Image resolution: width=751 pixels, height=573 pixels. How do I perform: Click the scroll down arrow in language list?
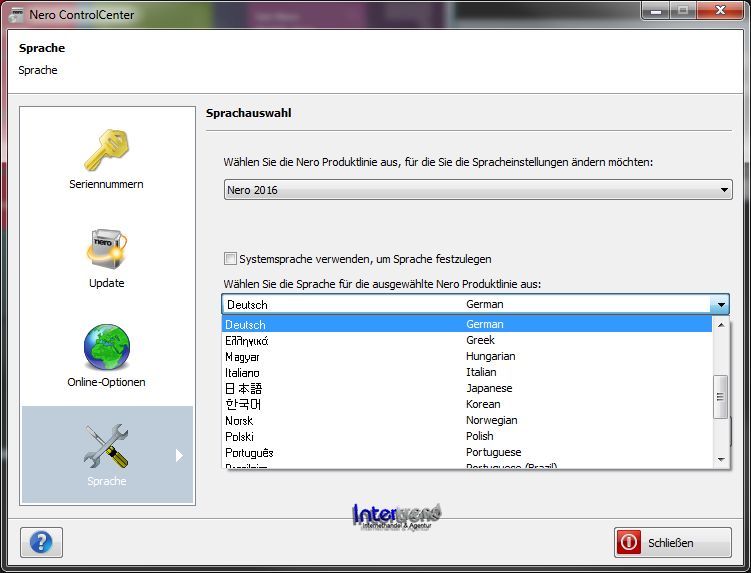click(x=720, y=459)
